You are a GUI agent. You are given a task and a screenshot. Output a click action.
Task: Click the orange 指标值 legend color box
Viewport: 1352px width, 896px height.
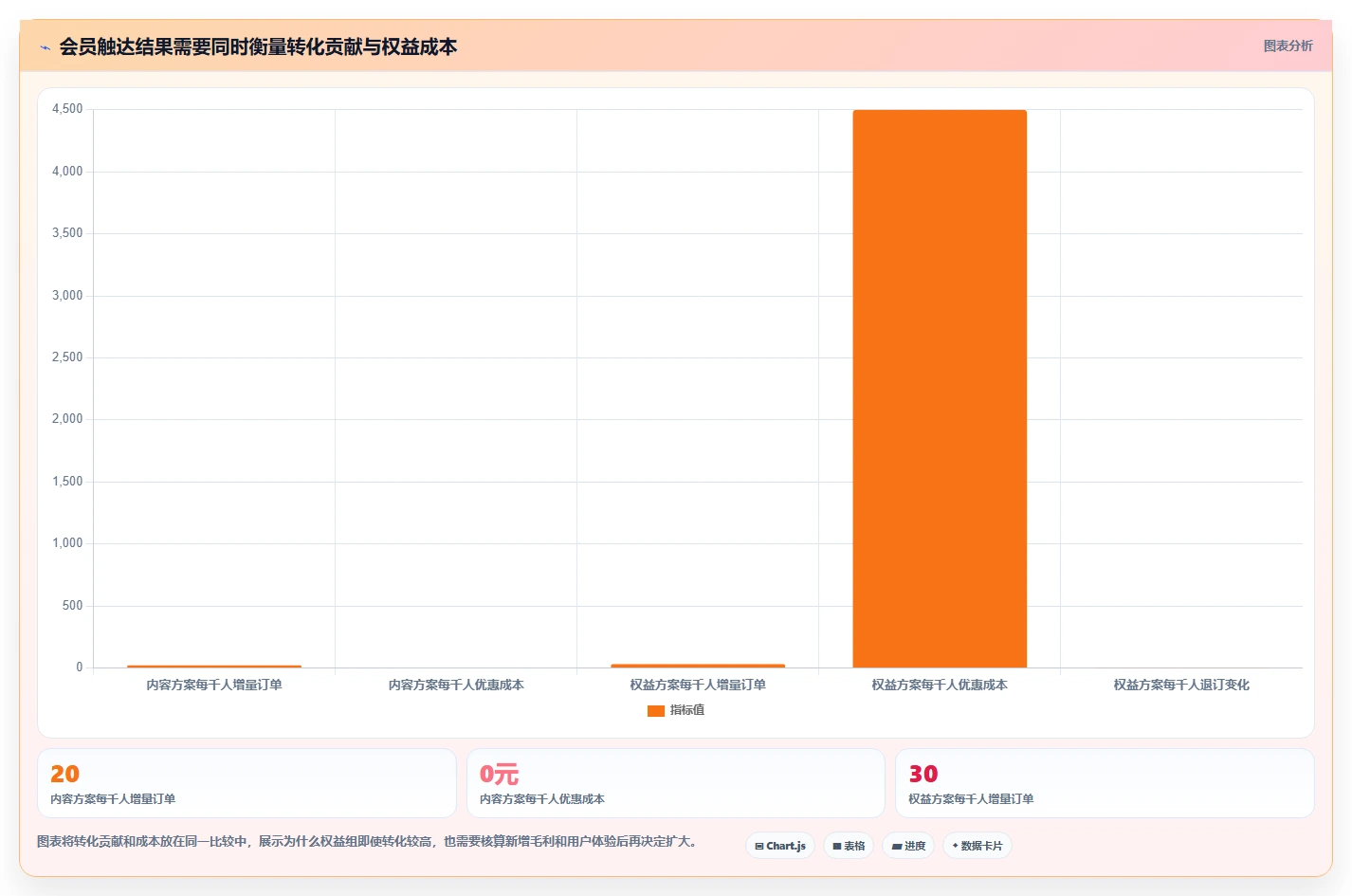point(655,711)
